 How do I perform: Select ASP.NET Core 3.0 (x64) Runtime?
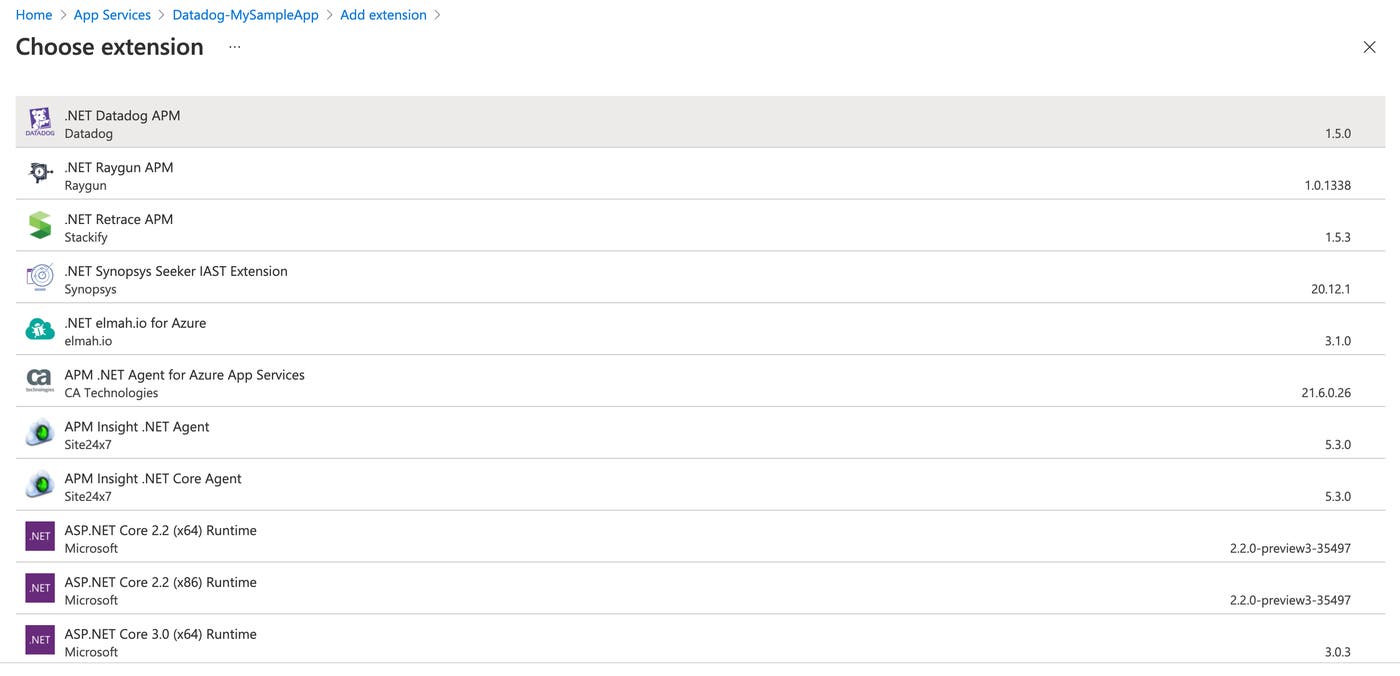point(161,635)
